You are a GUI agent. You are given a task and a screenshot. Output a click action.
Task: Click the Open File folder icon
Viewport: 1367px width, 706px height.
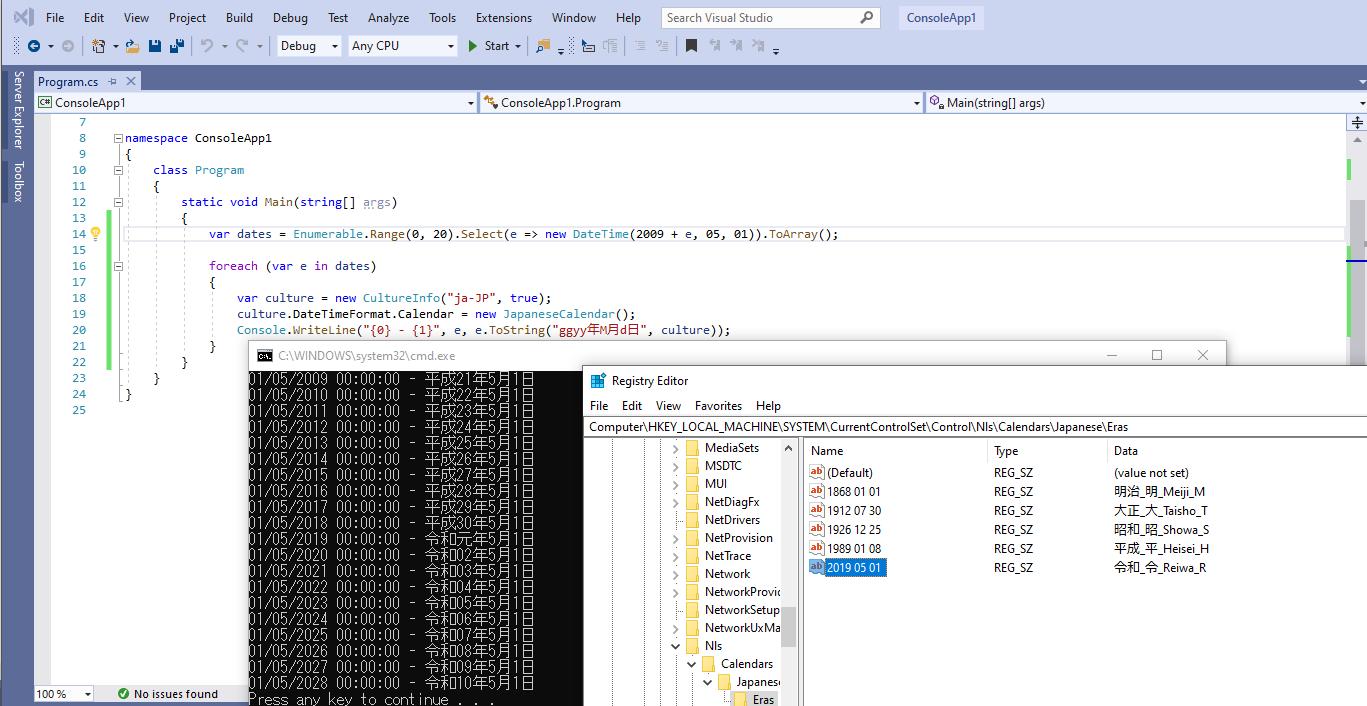(x=132, y=46)
